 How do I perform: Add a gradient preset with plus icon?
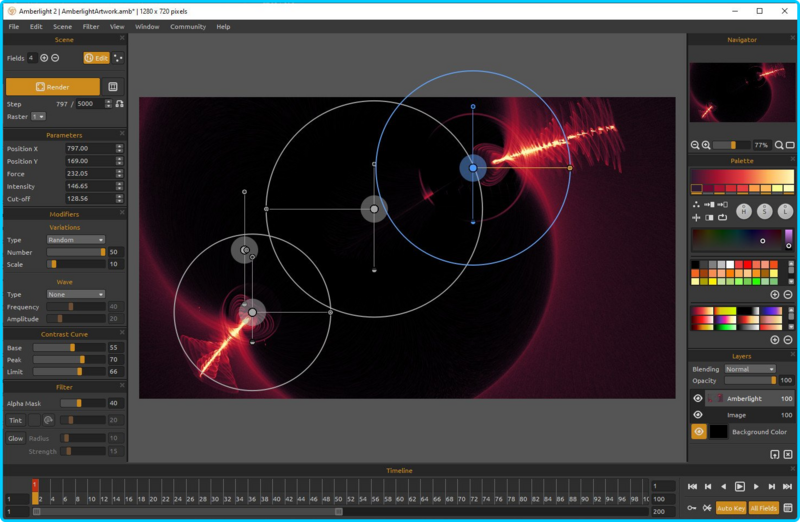[775, 340]
